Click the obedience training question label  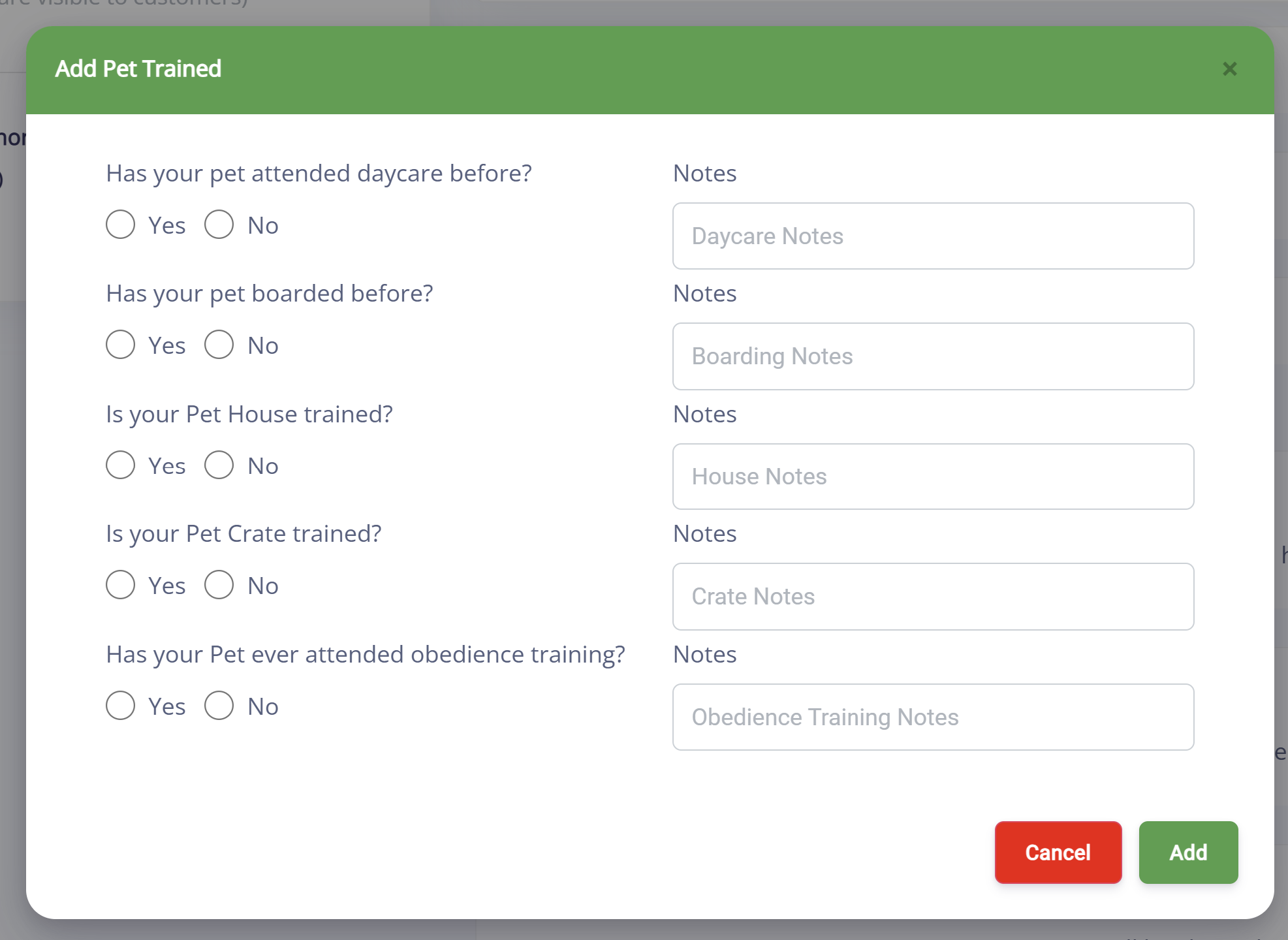[x=365, y=655]
